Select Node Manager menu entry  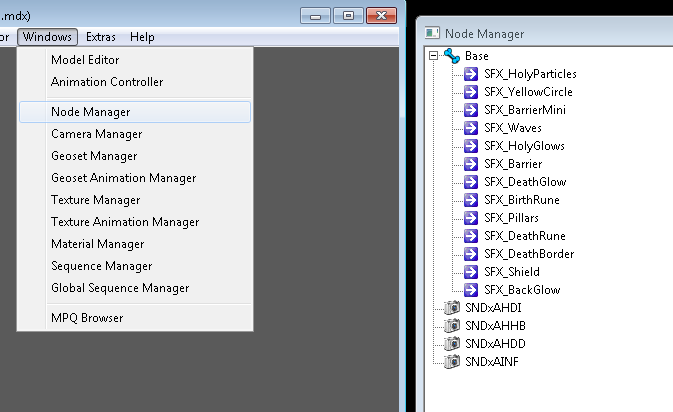(x=135, y=112)
